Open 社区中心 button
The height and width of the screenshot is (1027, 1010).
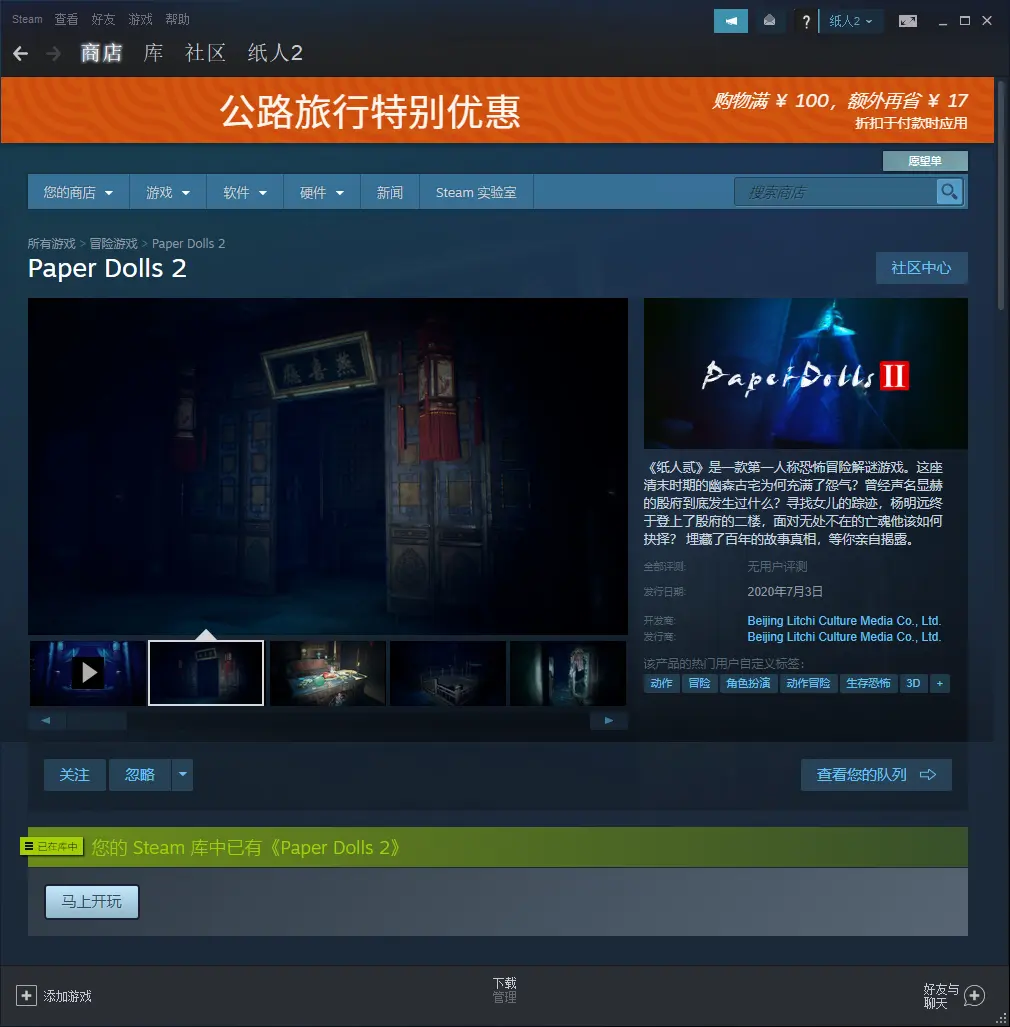pyautogui.click(x=921, y=268)
